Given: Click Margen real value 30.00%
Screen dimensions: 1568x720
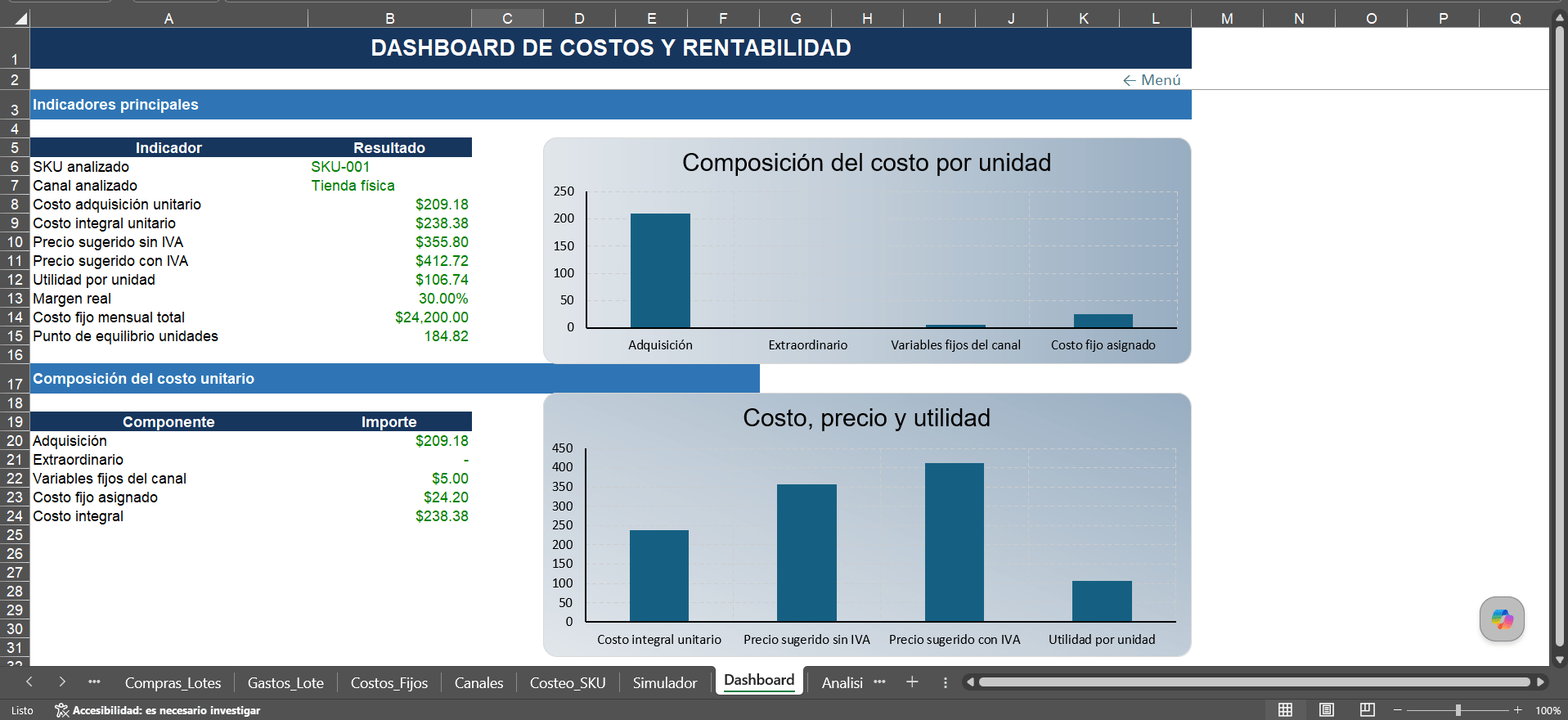Looking at the screenshot, I should 389,299.
